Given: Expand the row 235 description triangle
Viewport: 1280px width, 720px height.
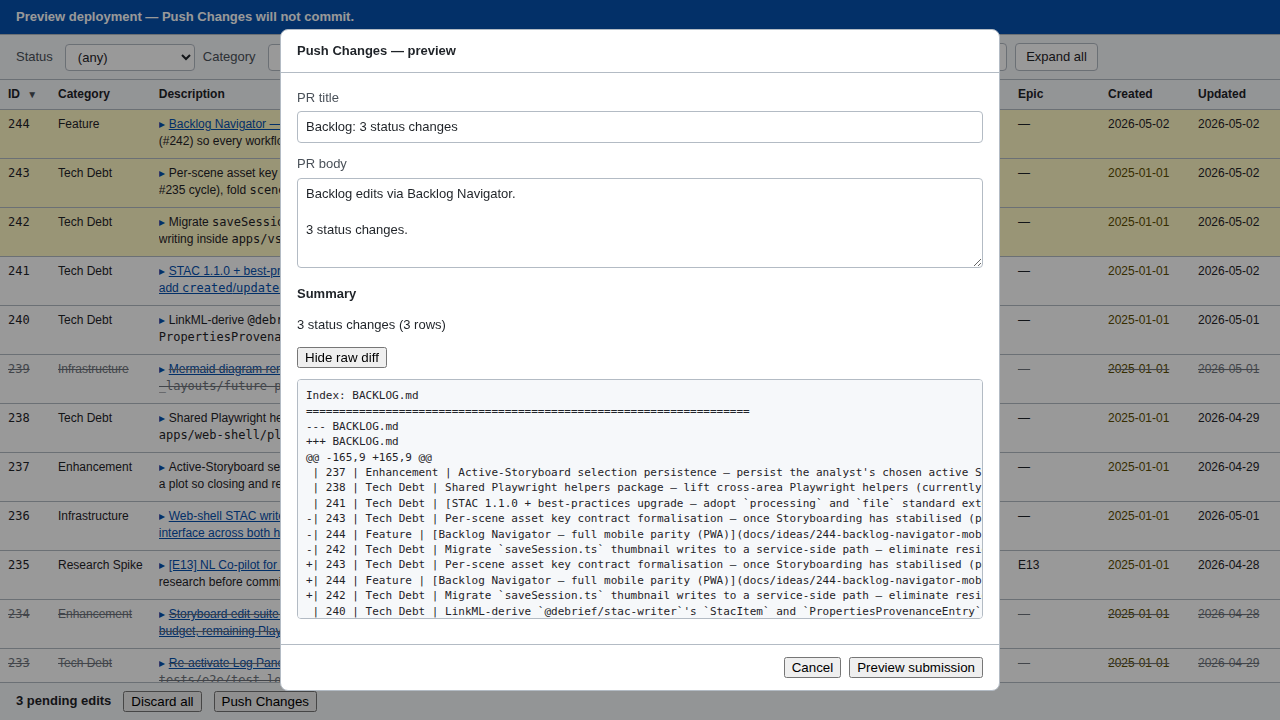Looking at the screenshot, I should click(x=162, y=566).
